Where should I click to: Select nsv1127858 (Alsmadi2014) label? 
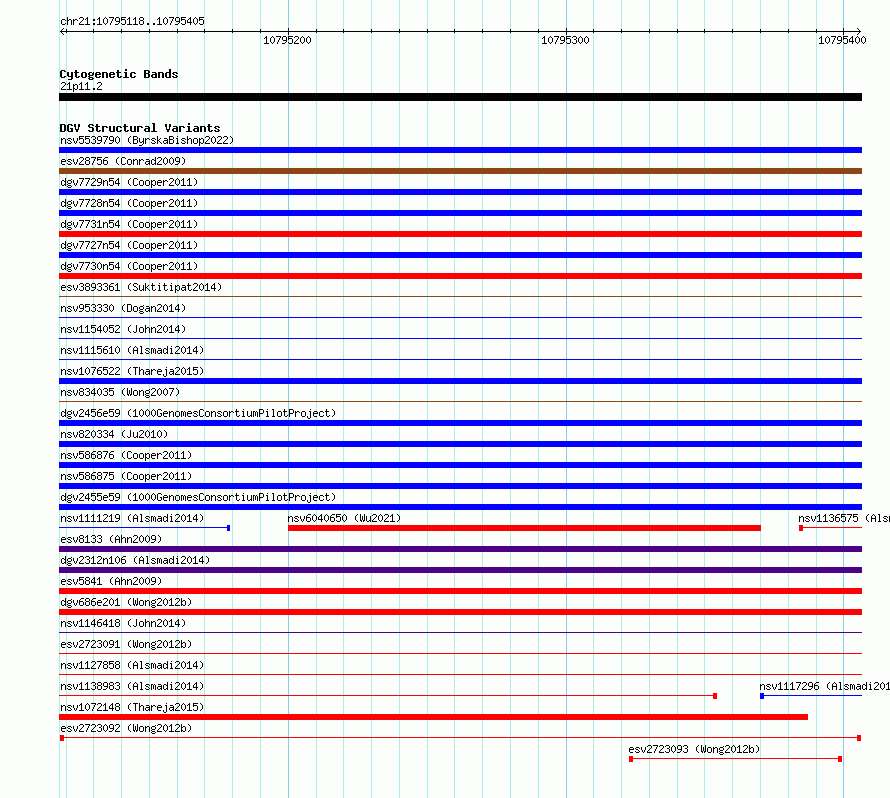tap(132, 665)
